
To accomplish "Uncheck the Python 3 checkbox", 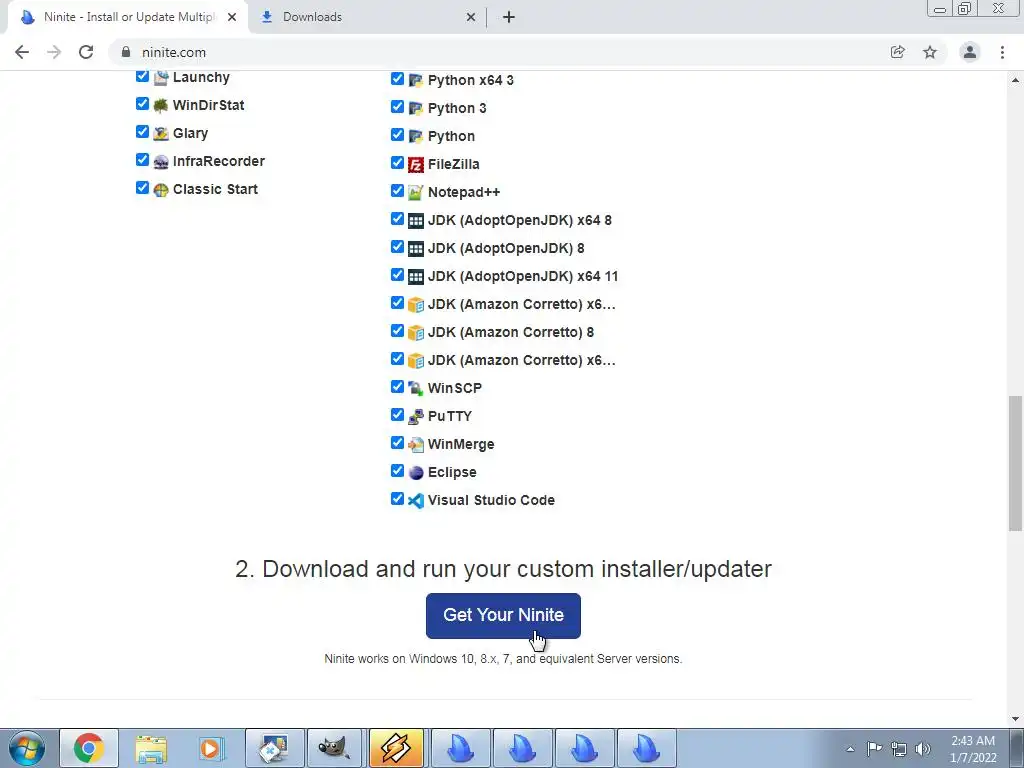I will tap(397, 106).
